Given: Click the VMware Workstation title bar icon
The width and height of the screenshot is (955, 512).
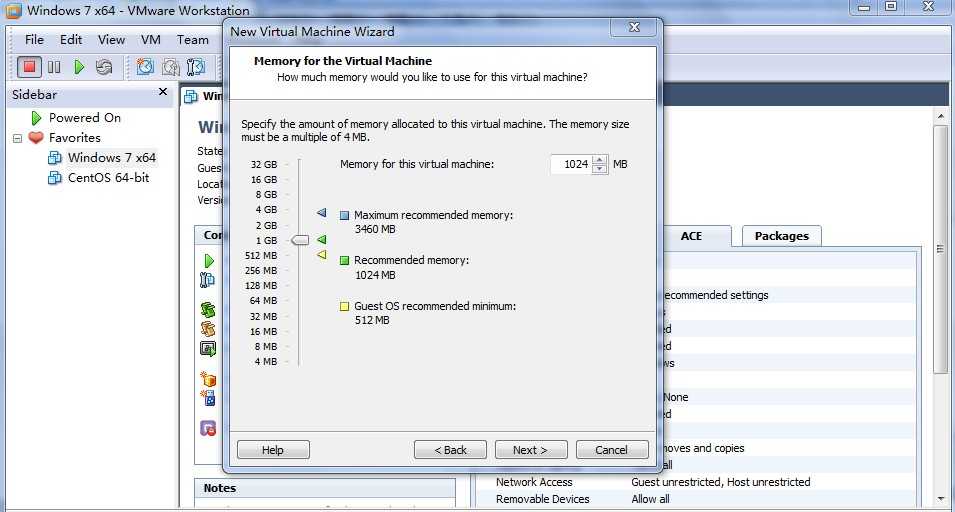Looking at the screenshot, I should click(x=13, y=10).
